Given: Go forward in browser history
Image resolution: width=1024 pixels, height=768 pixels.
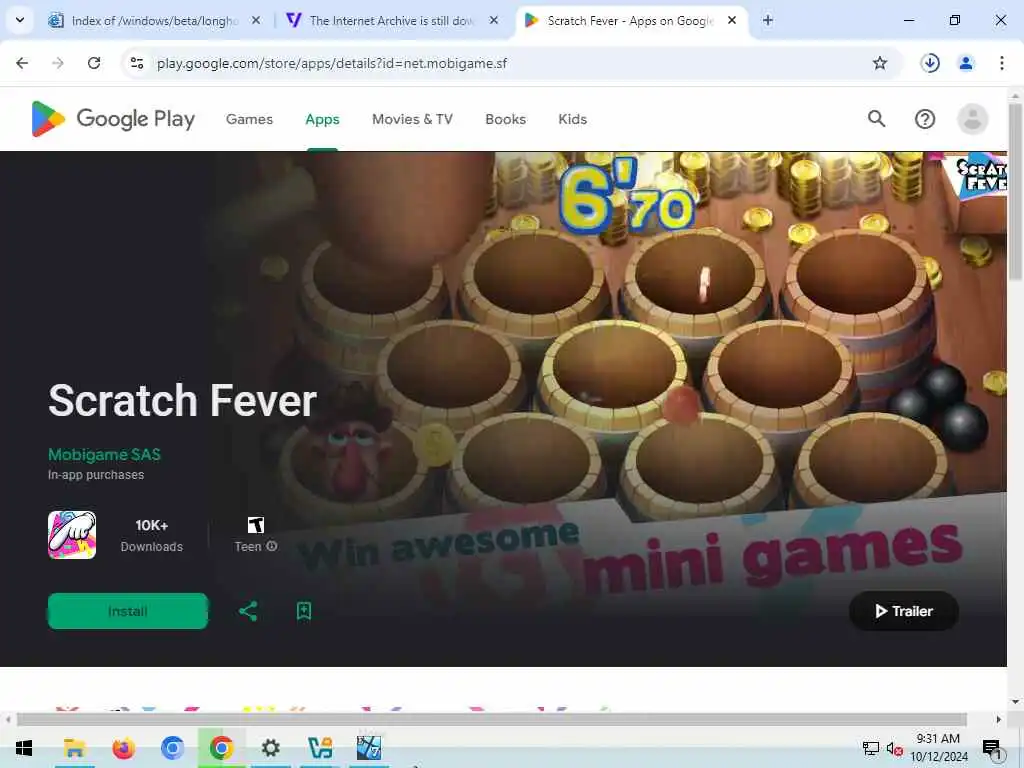Looking at the screenshot, I should (x=58, y=63).
